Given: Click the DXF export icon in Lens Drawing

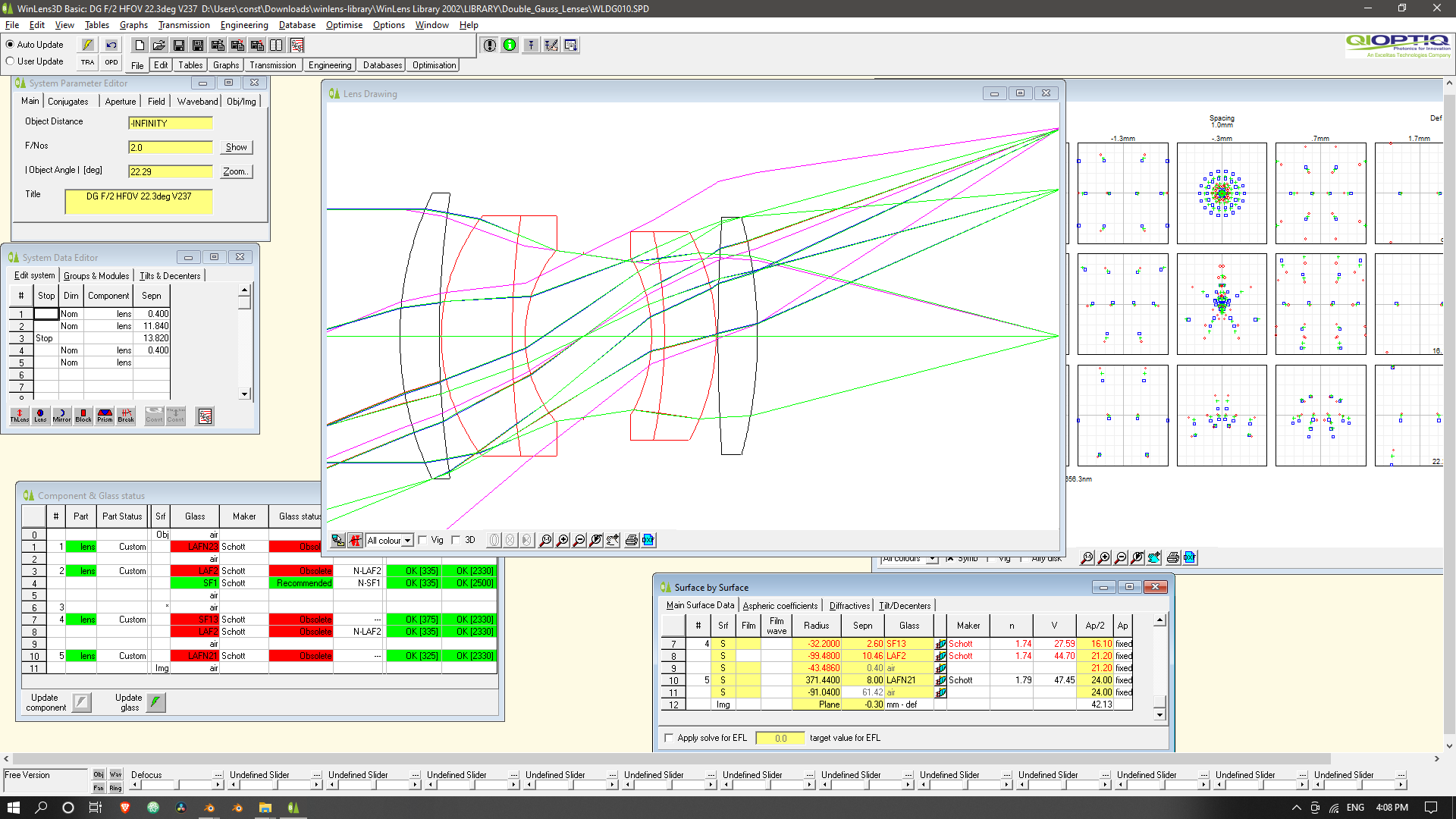Looking at the screenshot, I should click(x=648, y=540).
